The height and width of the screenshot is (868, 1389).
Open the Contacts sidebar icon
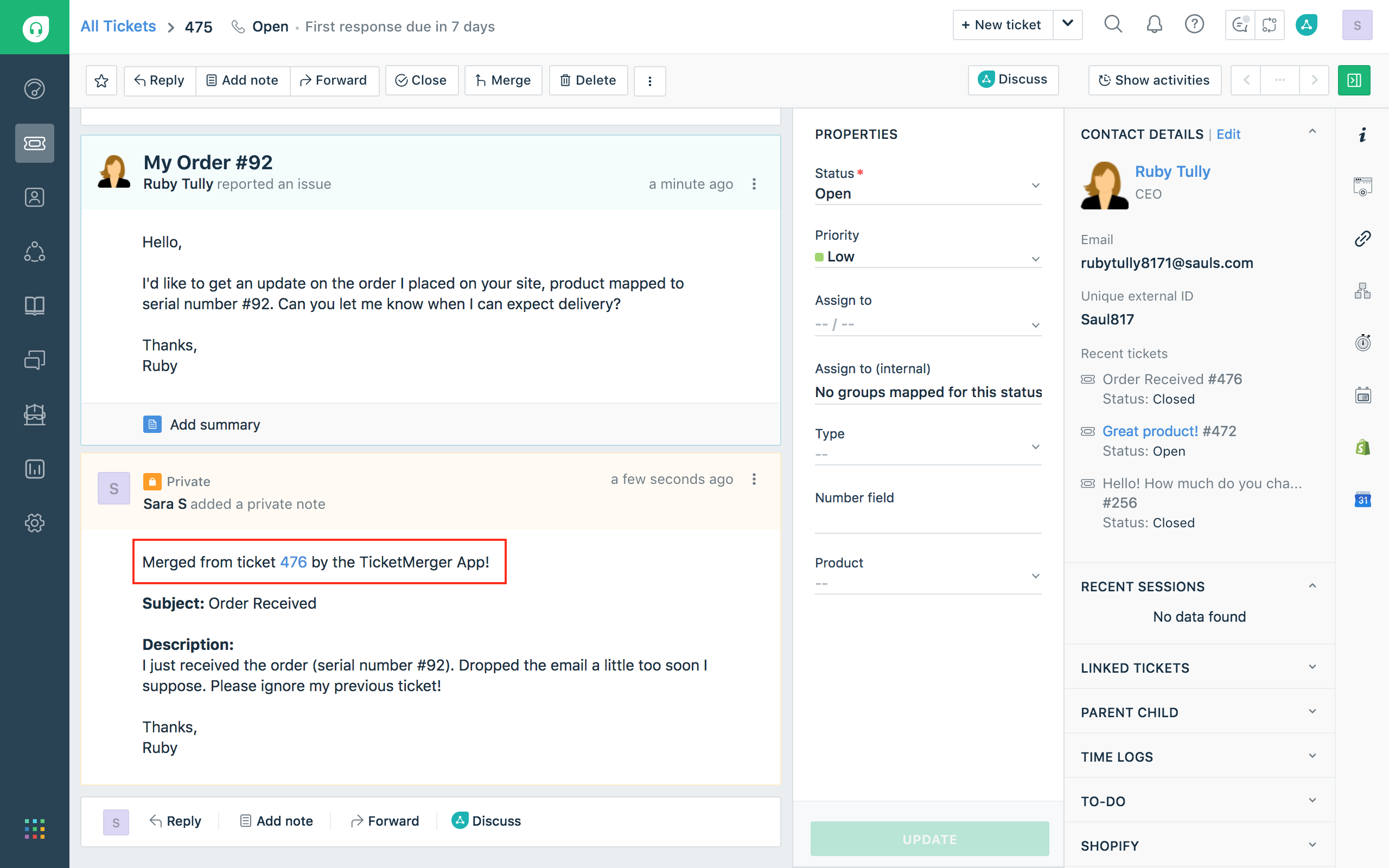(x=34, y=197)
